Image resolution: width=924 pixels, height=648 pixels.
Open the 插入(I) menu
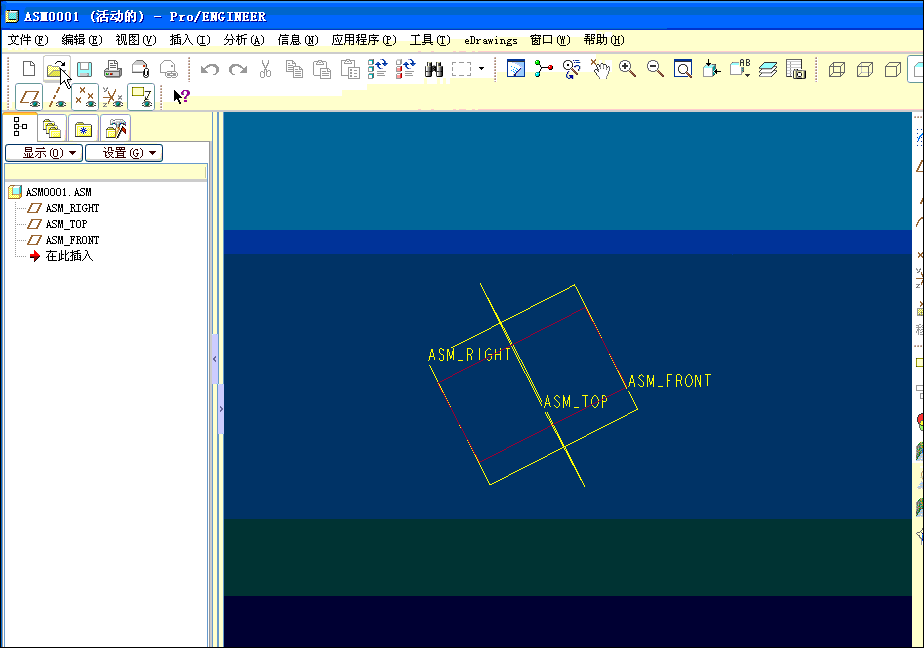coord(190,40)
